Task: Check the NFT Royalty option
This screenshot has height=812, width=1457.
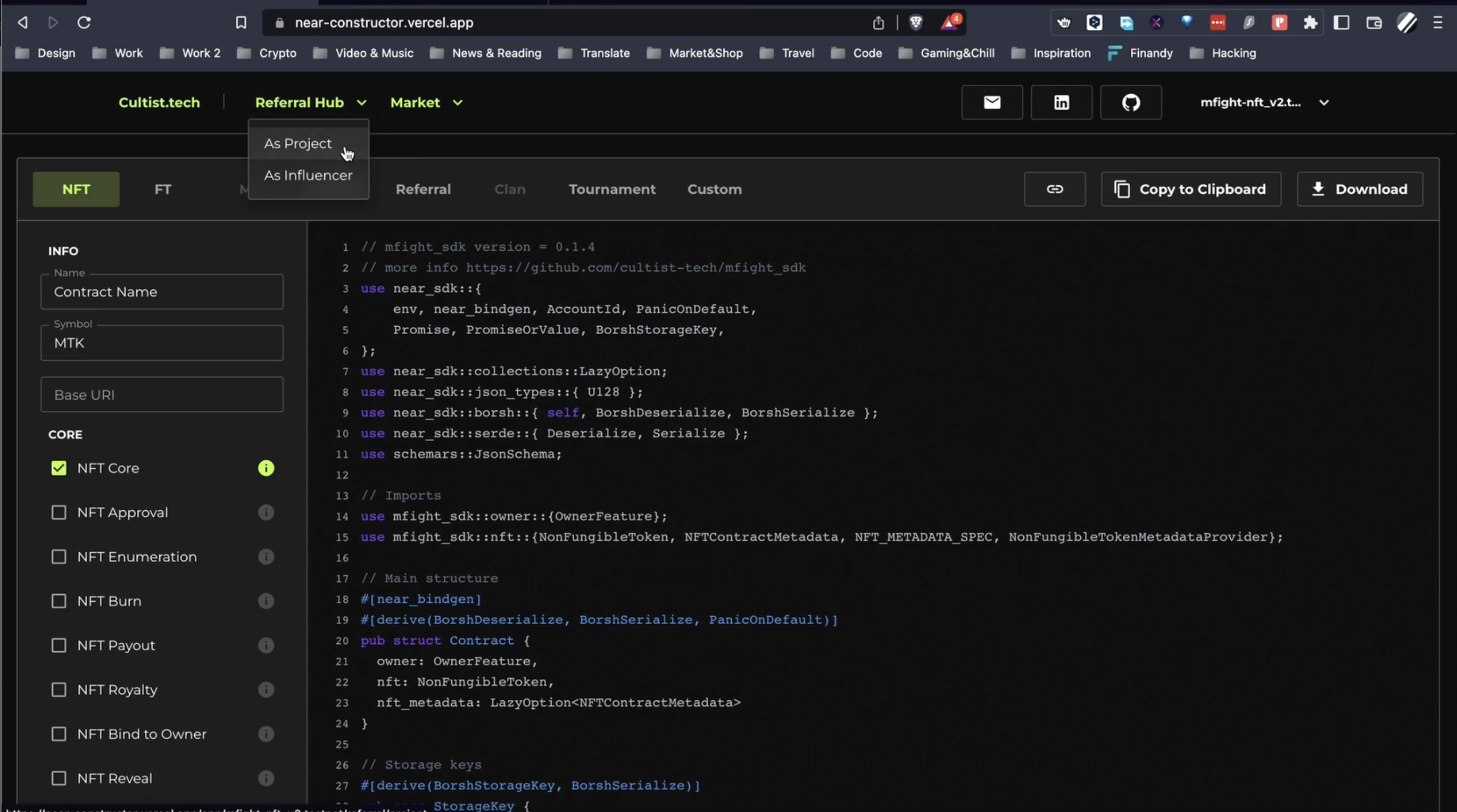Action: (59, 690)
